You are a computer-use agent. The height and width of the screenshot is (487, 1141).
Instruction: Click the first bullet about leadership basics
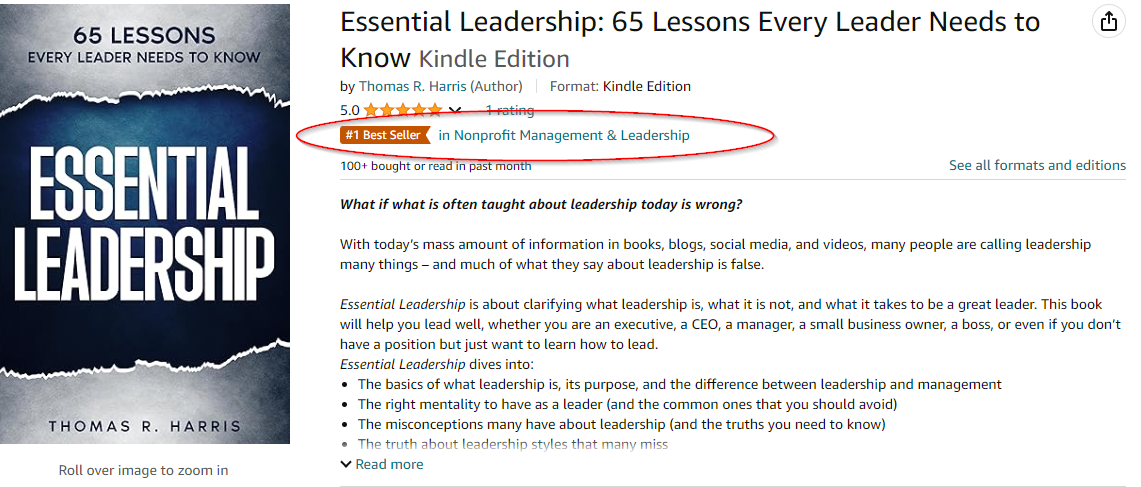coord(679,384)
